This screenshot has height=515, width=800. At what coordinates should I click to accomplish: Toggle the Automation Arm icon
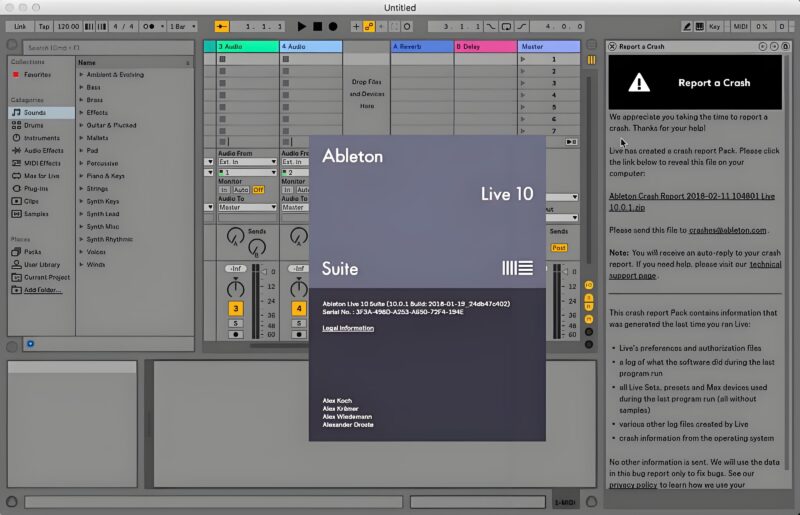click(x=368, y=27)
